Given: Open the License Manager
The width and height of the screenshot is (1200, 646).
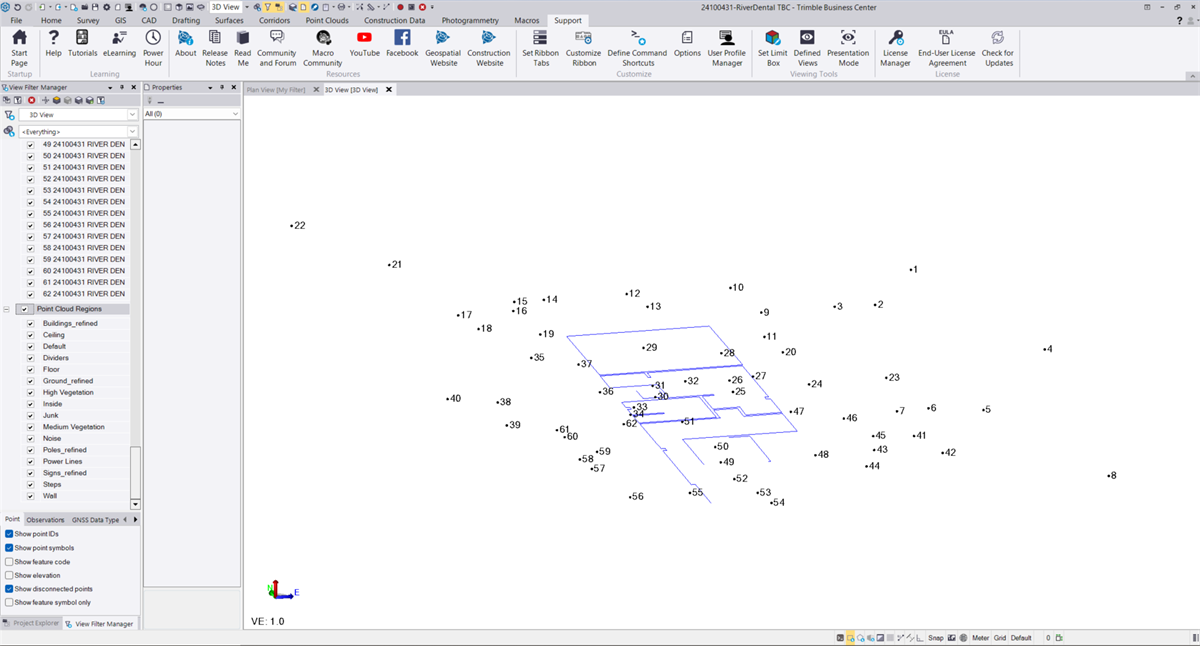Looking at the screenshot, I should tap(895, 48).
